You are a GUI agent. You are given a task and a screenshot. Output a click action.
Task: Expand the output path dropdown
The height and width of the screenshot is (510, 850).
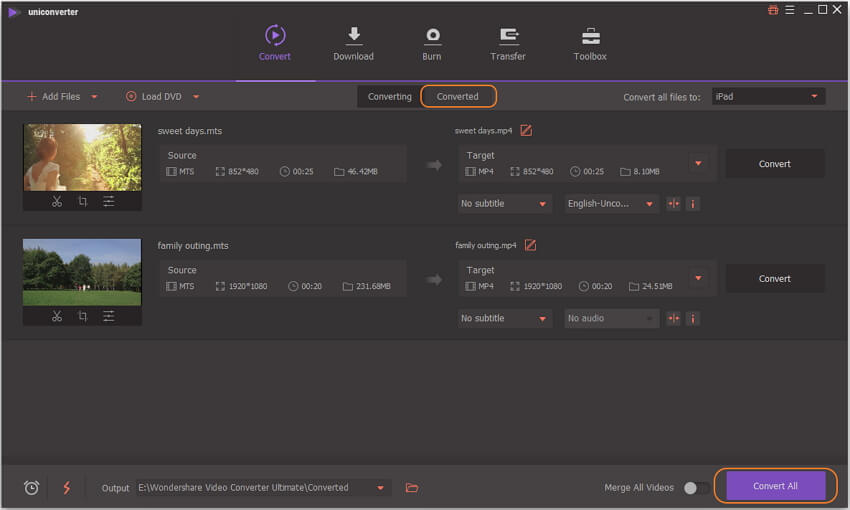(x=381, y=488)
